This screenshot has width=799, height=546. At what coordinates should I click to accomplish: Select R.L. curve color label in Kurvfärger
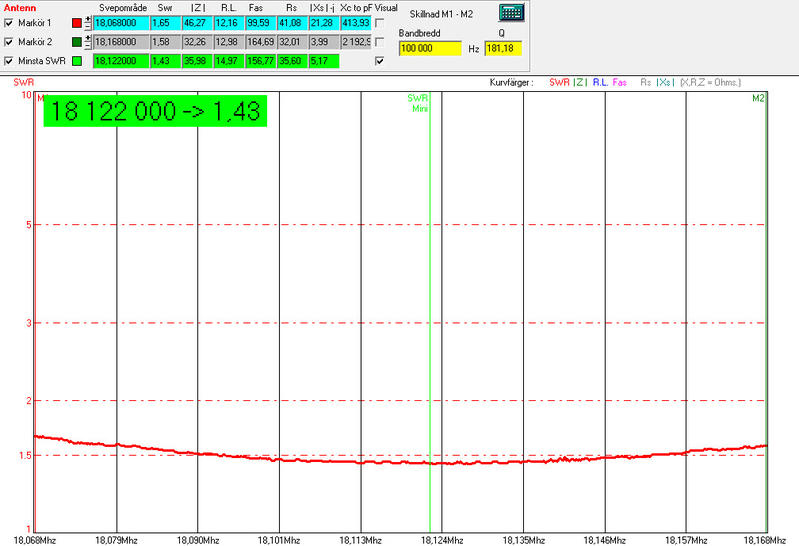pyautogui.click(x=600, y=82)
